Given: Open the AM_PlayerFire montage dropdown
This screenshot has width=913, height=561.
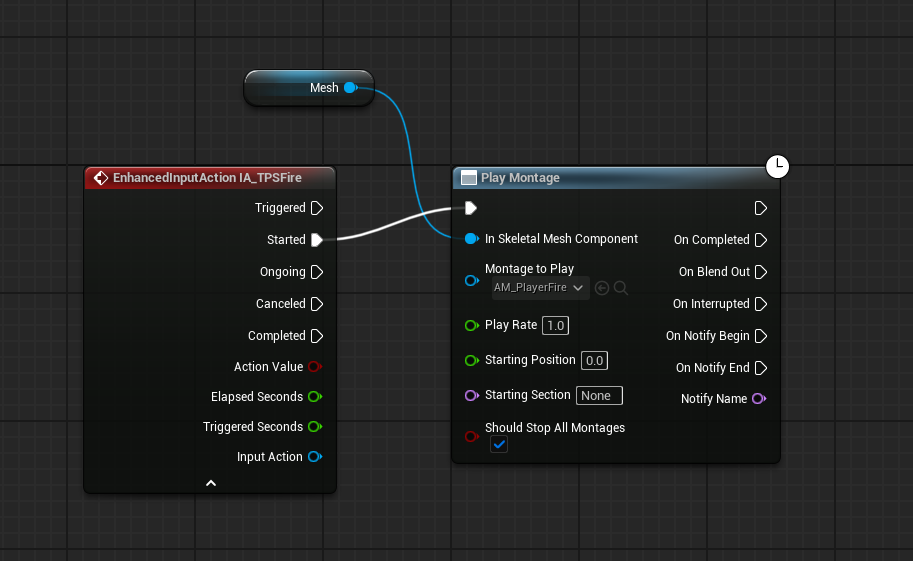Looking at the screenshot, I should (x=540, y=288).
